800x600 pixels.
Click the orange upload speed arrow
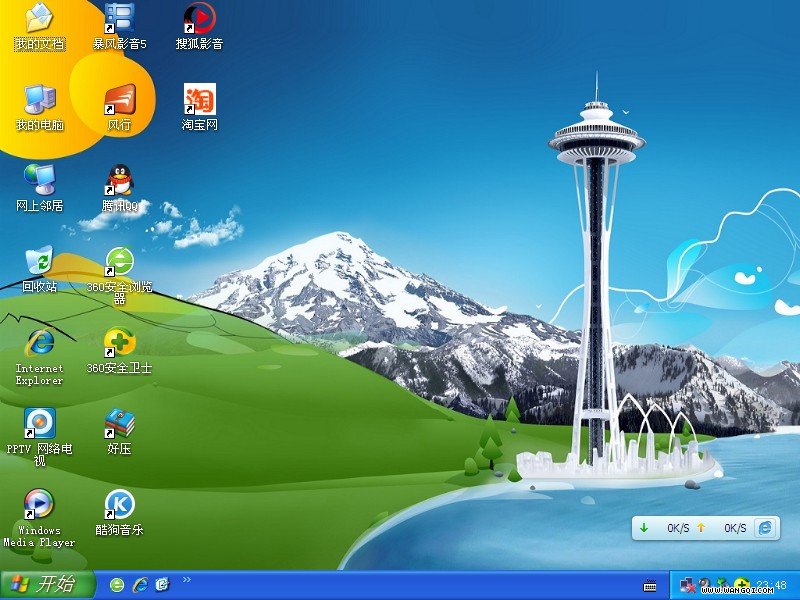pyautogui.click(x=701, y=528)
